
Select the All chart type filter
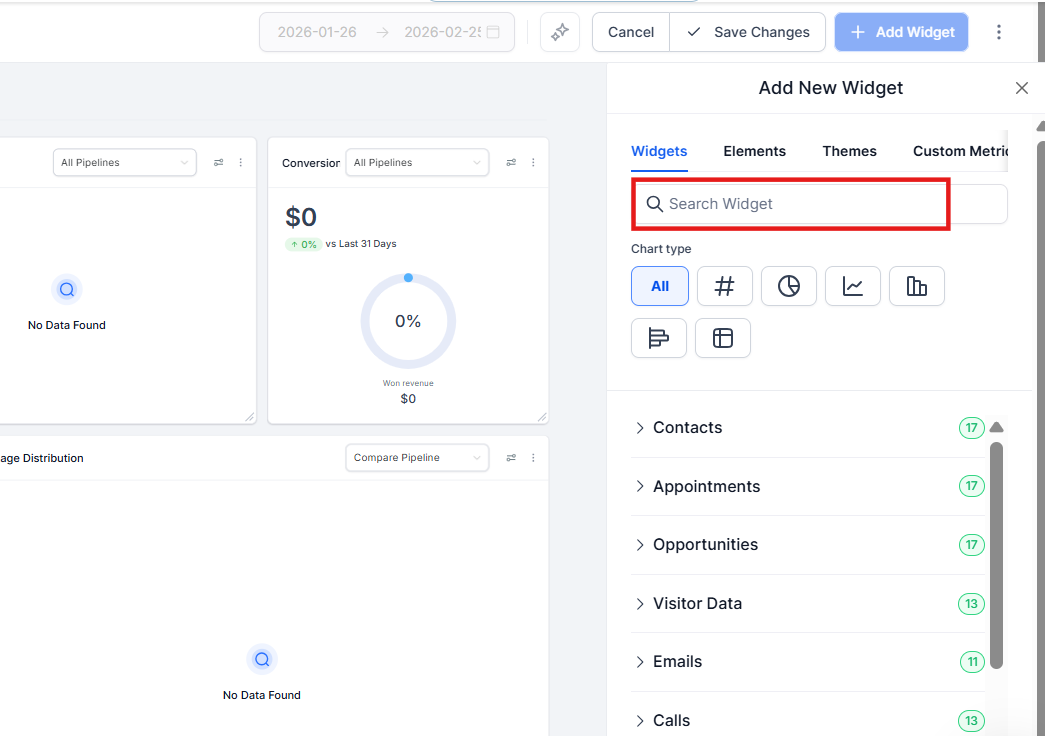pos(660,286)
